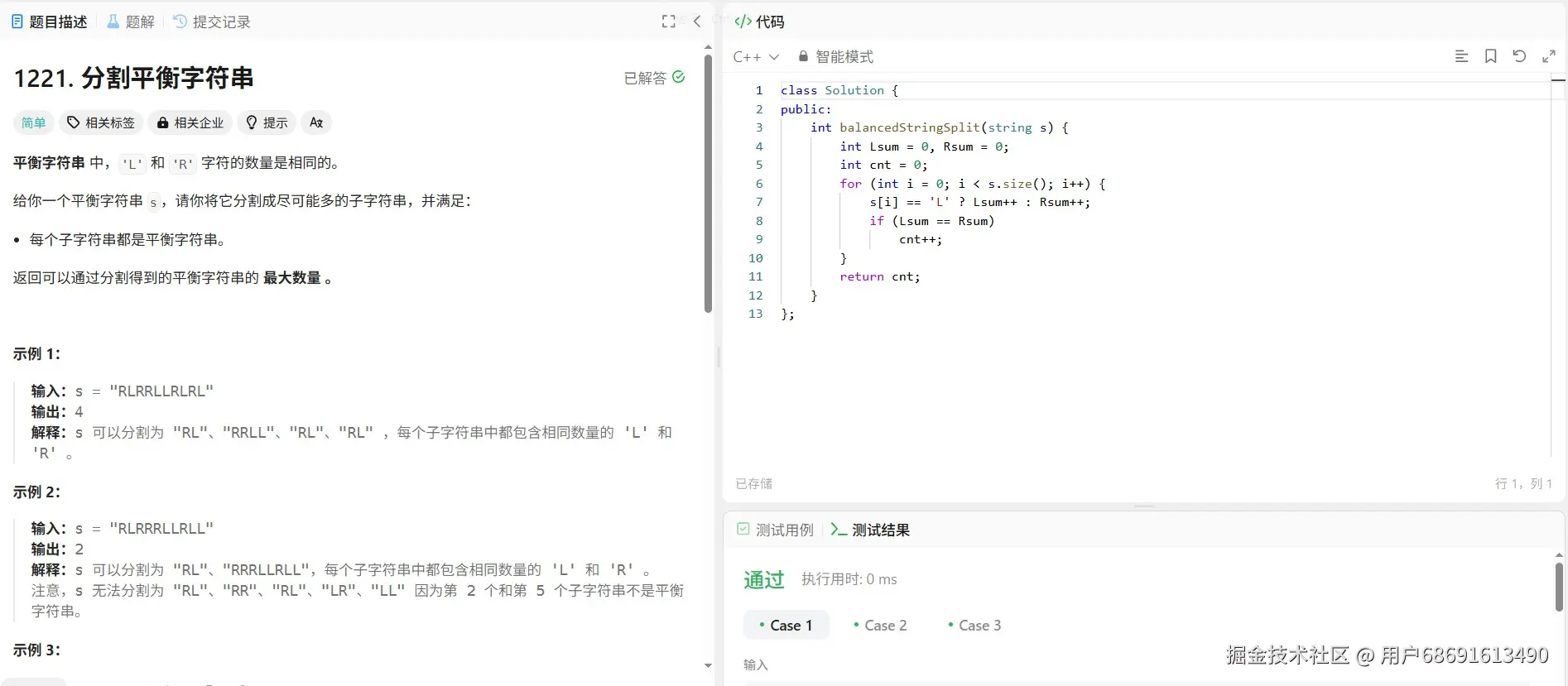This screenshot has width=1568, height=686.
Task: Click the '行 1, 列 1' cursor position
Action: click(x=1523, y=483)
